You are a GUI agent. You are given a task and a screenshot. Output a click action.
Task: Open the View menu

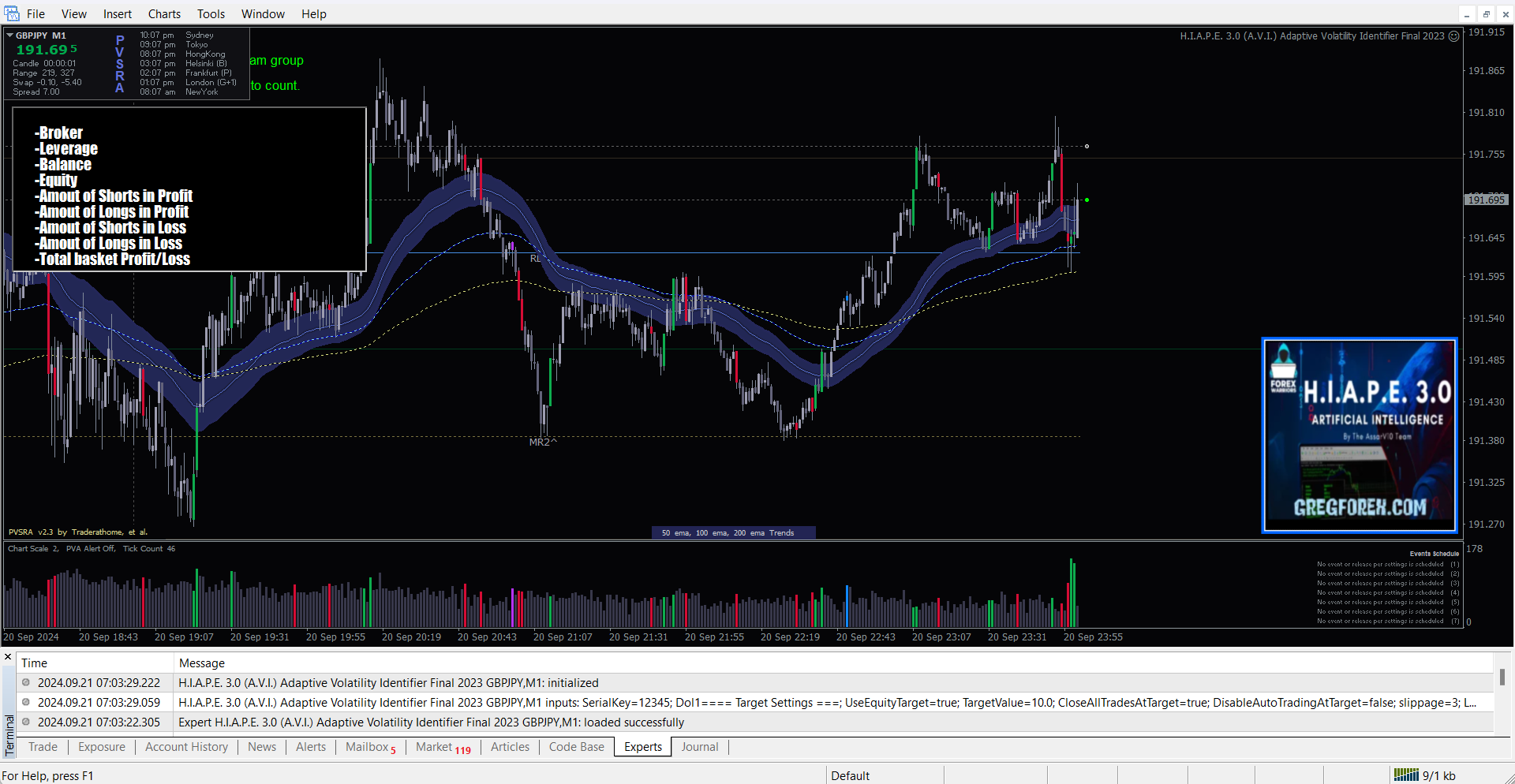click(74, 14)
